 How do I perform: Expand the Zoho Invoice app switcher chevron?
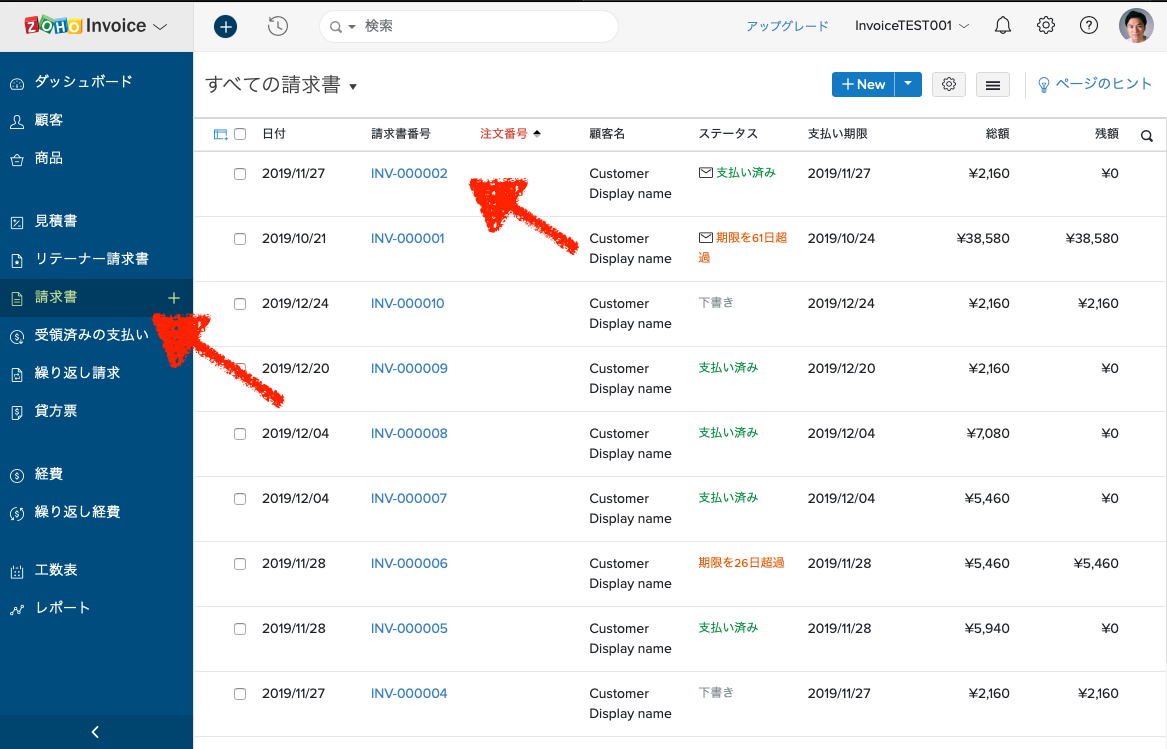click(160, 27)
